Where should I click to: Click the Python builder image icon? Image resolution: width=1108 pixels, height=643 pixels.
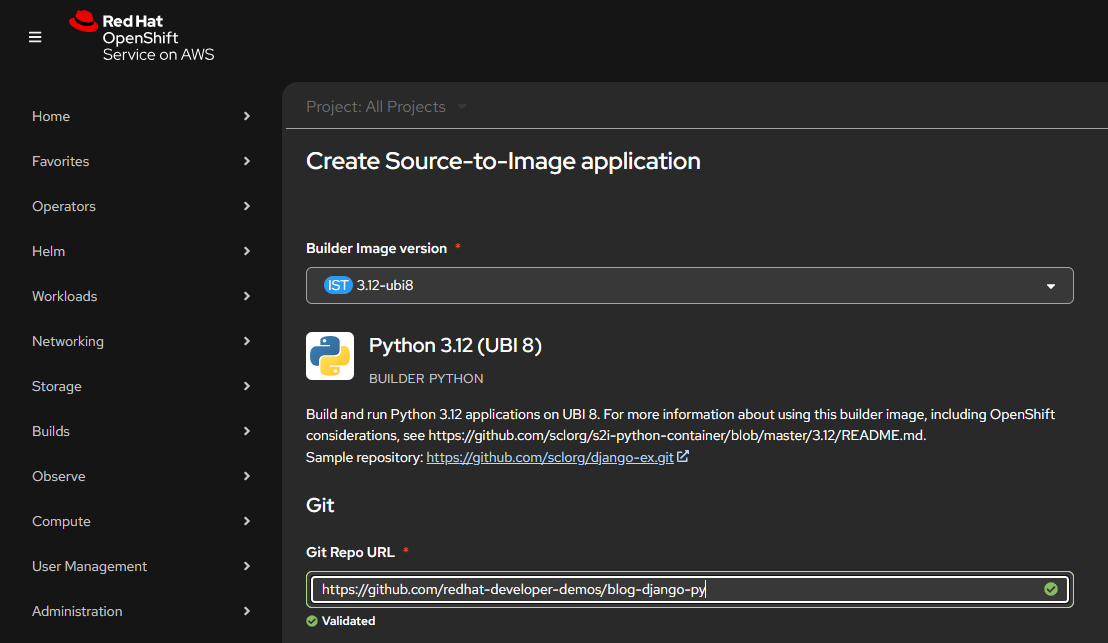[329, 356]
